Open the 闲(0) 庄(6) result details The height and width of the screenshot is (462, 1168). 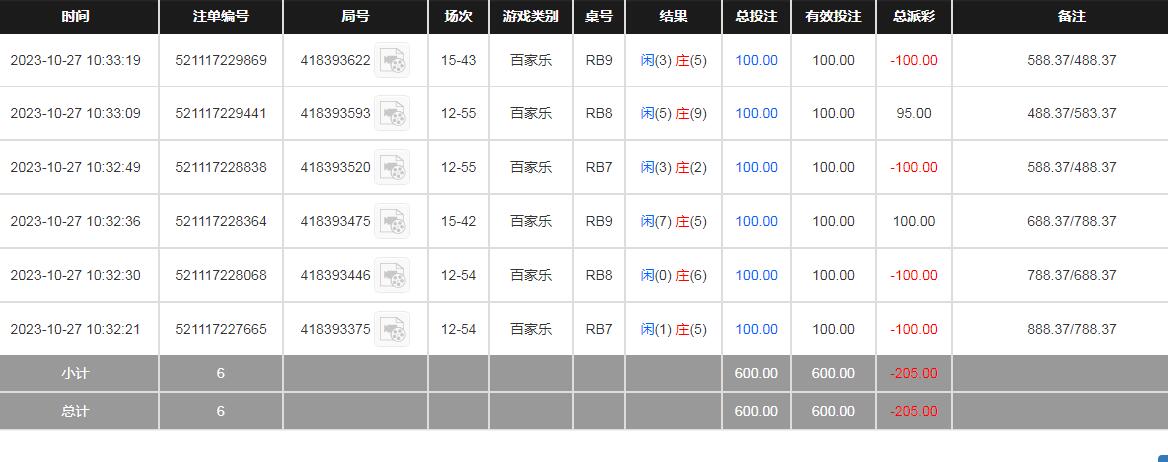(x=673, y=276)
